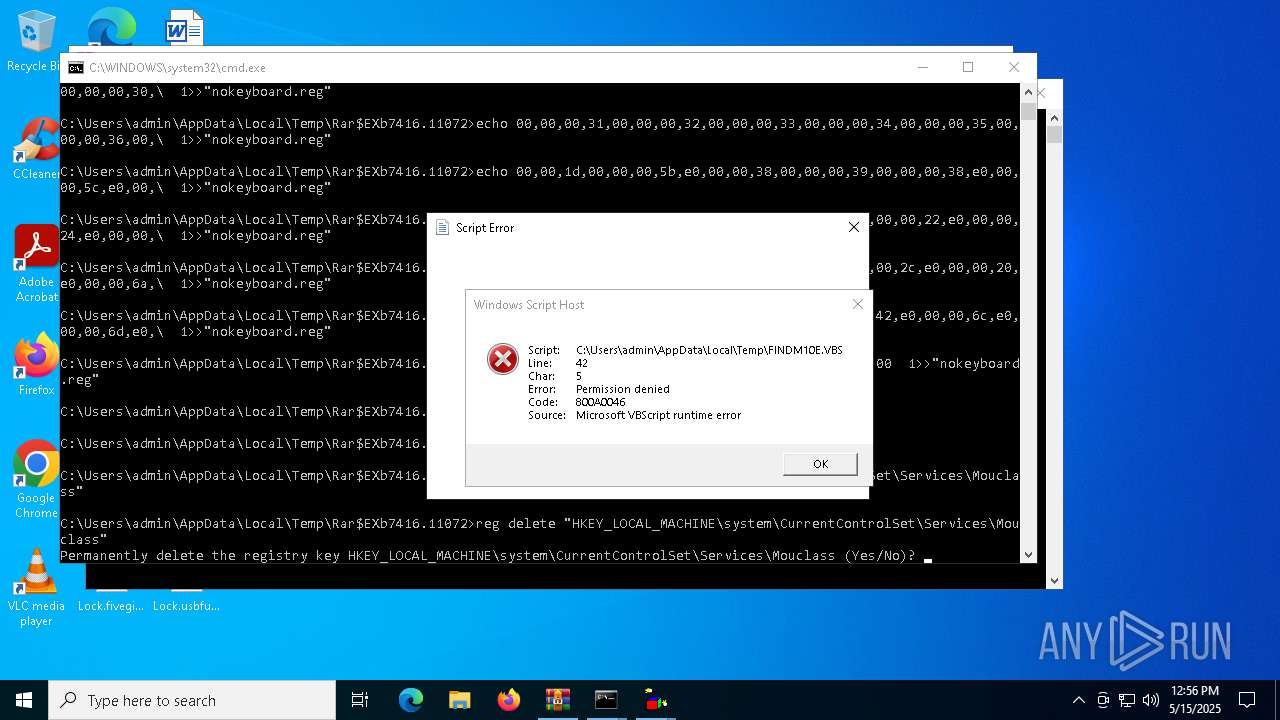Click the 'Permanently delete the registry key' prompt line
The width and height of the screenshot is (1280, 720).
pyautogui.click(x=487, y=555)
